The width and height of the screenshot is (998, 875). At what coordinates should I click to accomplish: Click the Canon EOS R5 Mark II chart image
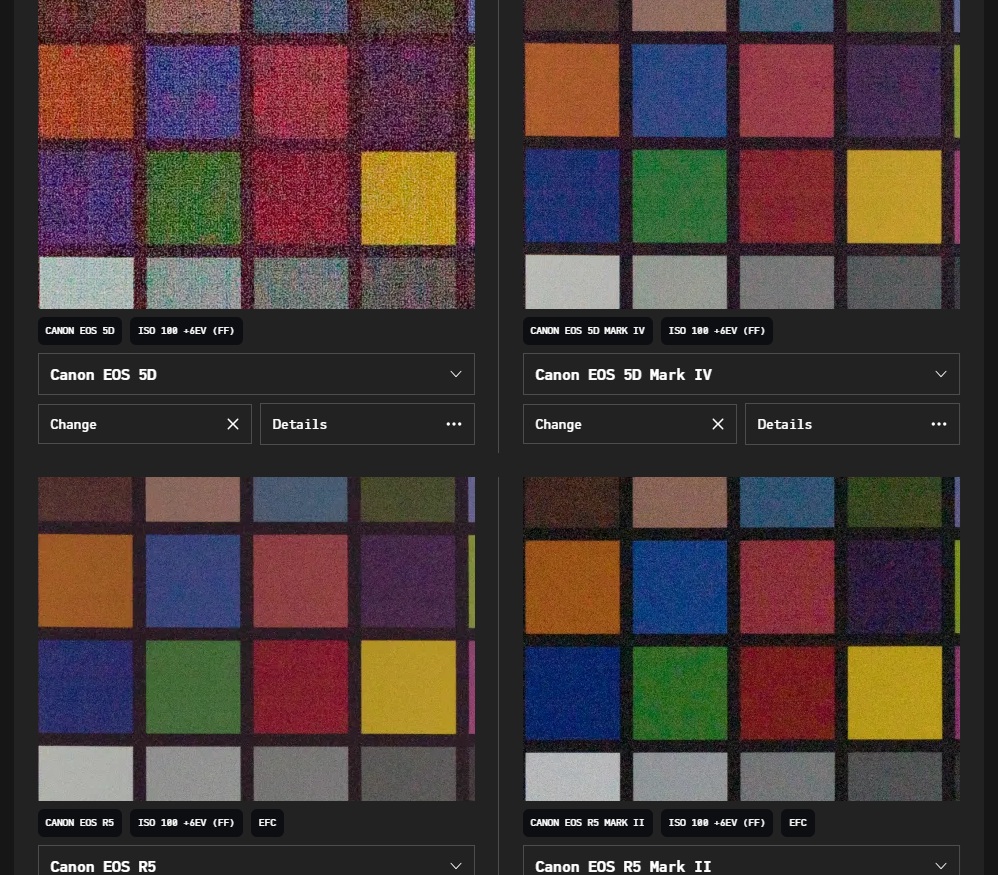point(741,639)
